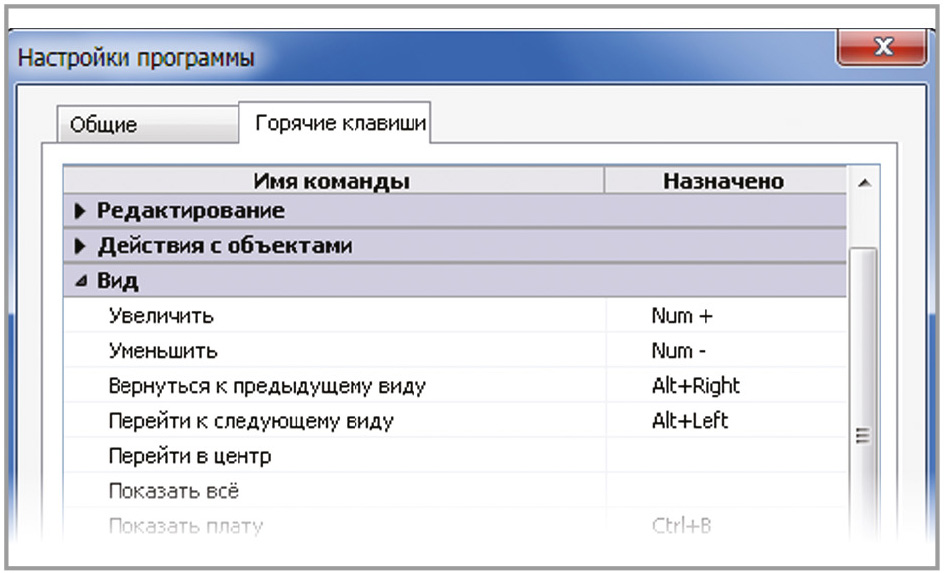
Task: Select the Показать всё command
Action: pyautogui.click(x=174, y=491)
